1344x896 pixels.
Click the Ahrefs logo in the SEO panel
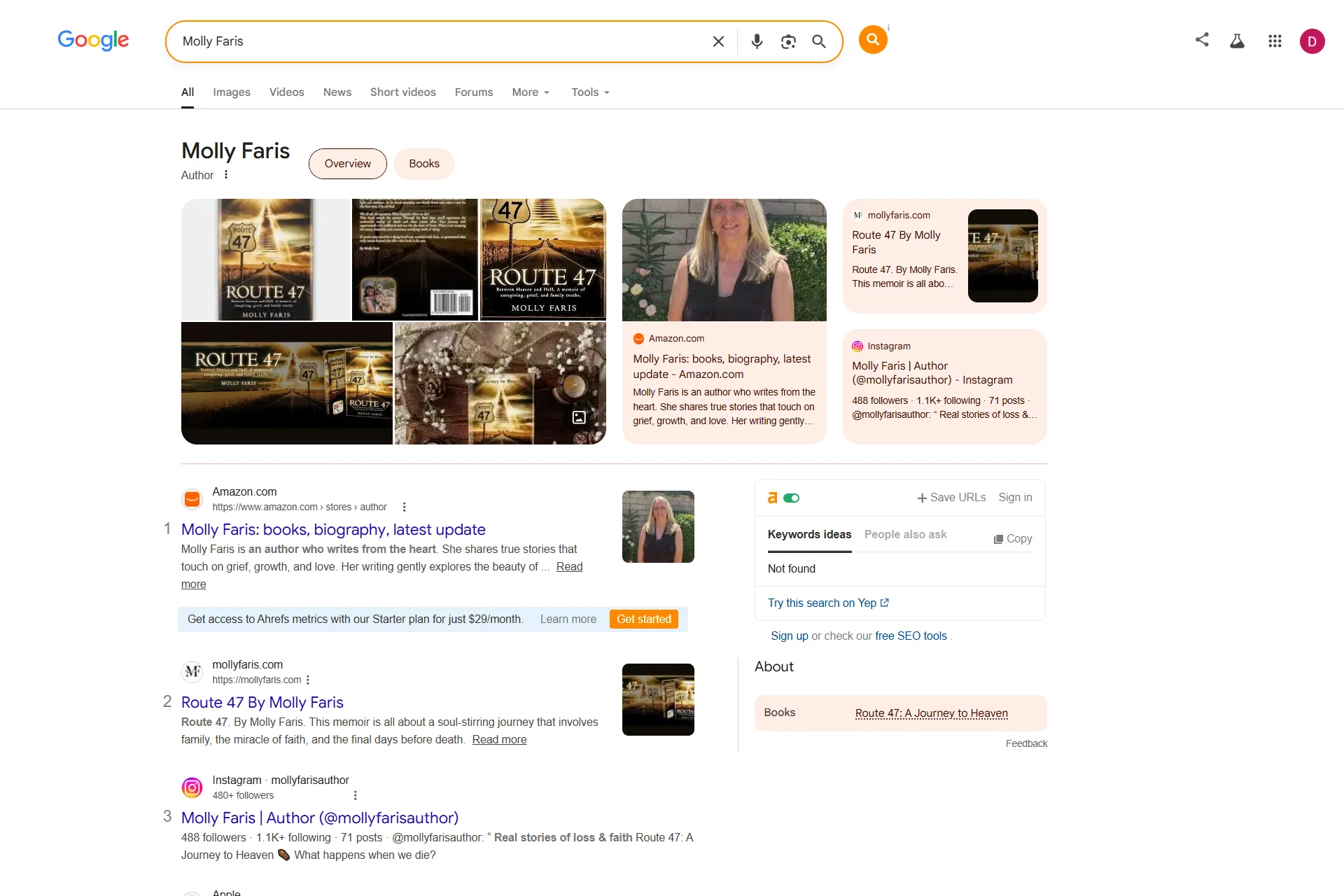(773, 498)
